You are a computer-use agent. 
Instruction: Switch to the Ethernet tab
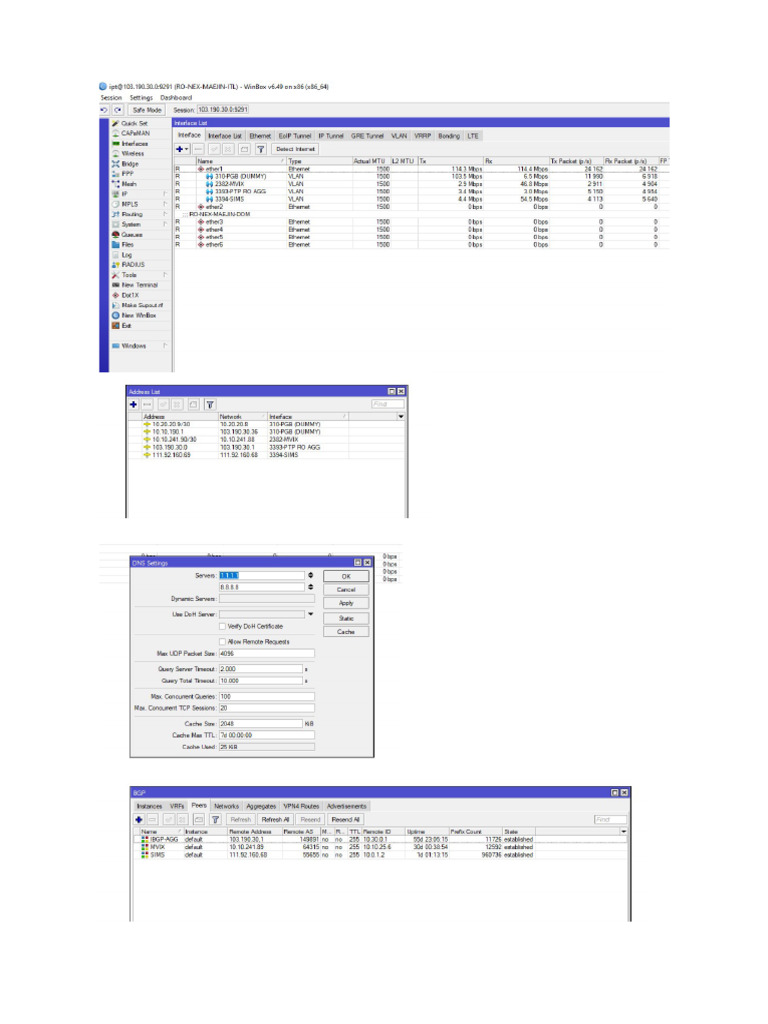click(x=260, y=136)
